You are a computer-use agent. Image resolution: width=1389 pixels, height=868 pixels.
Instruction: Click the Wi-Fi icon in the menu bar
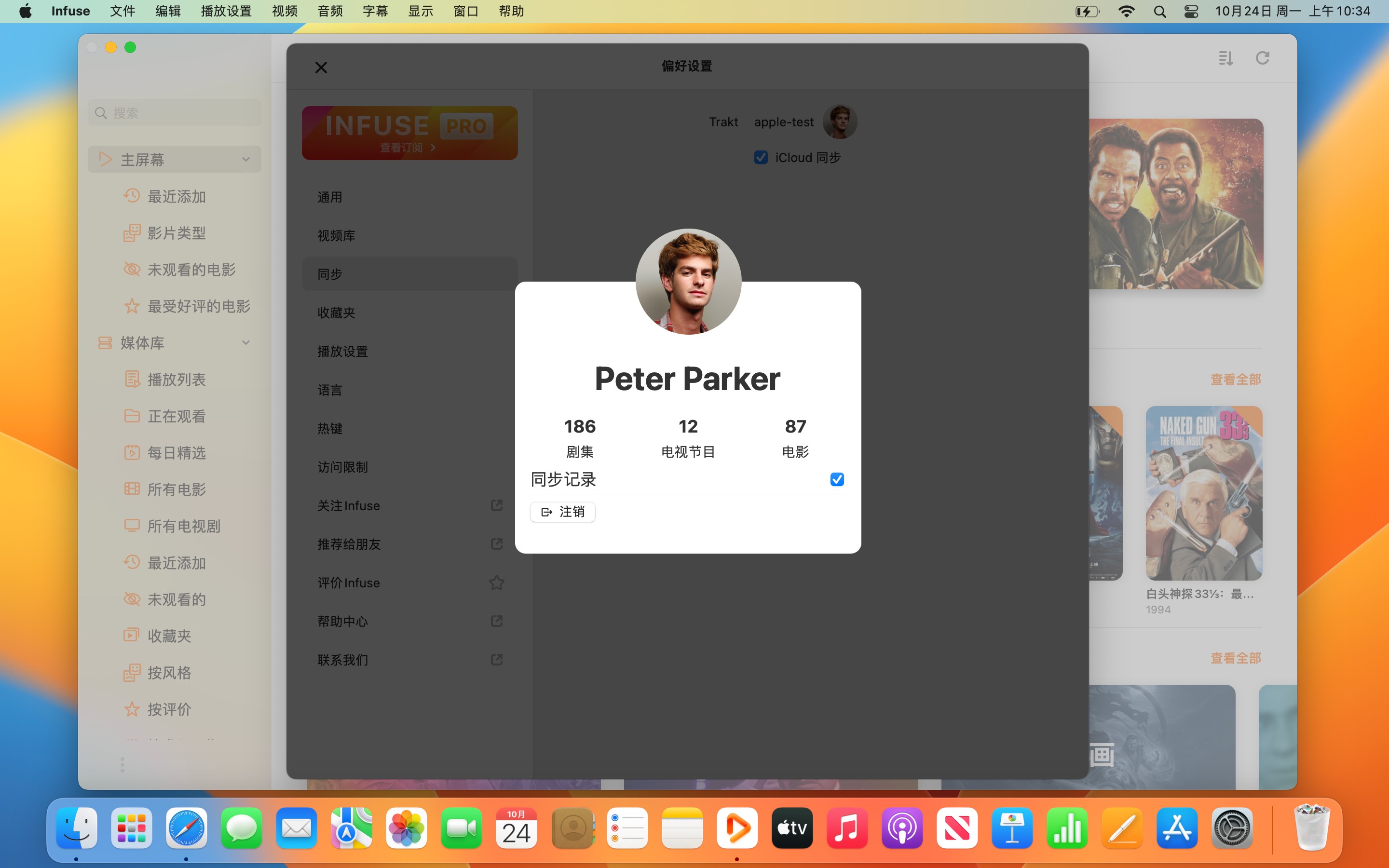click(1126, 12)
